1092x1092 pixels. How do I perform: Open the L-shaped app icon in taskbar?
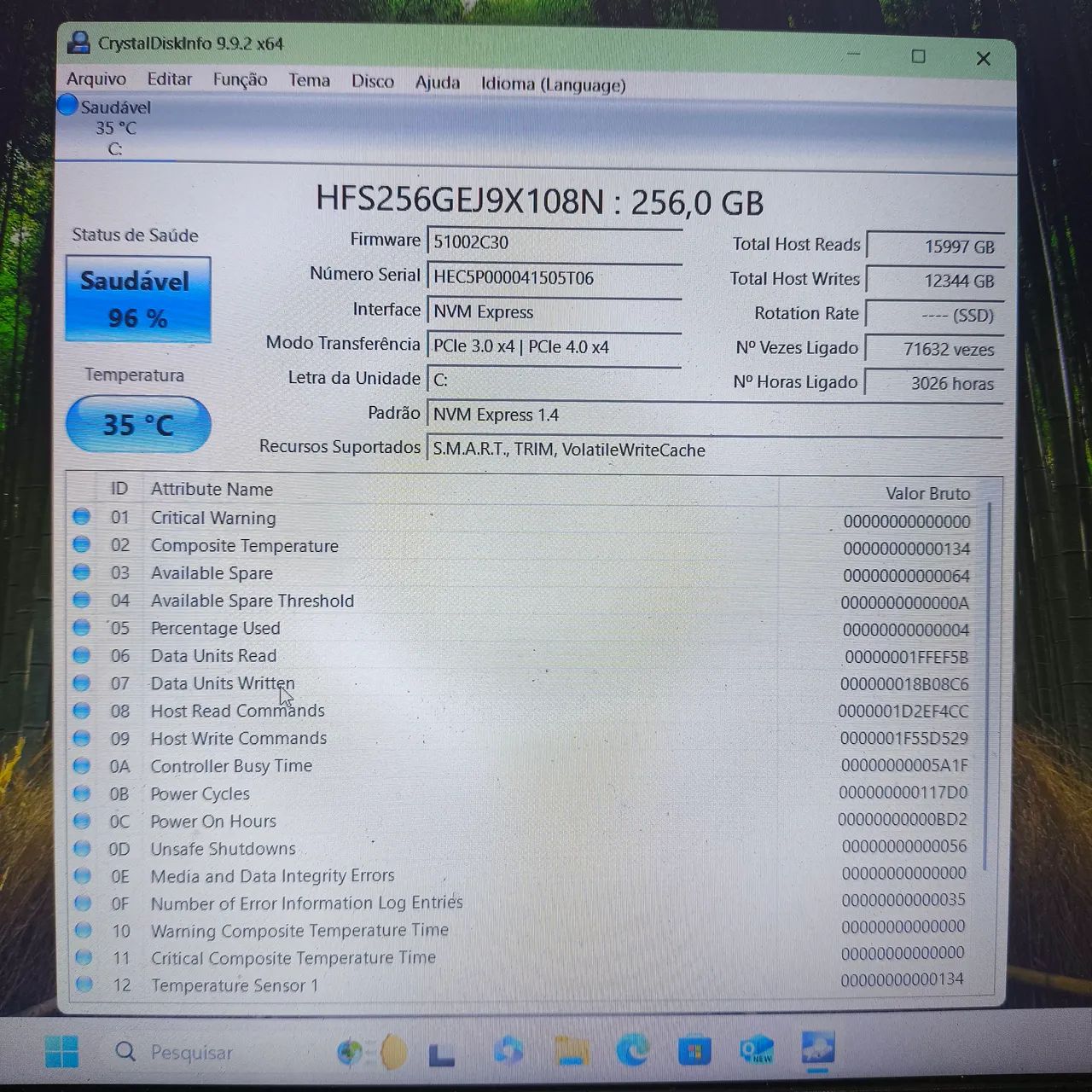tap(441, 1054)
